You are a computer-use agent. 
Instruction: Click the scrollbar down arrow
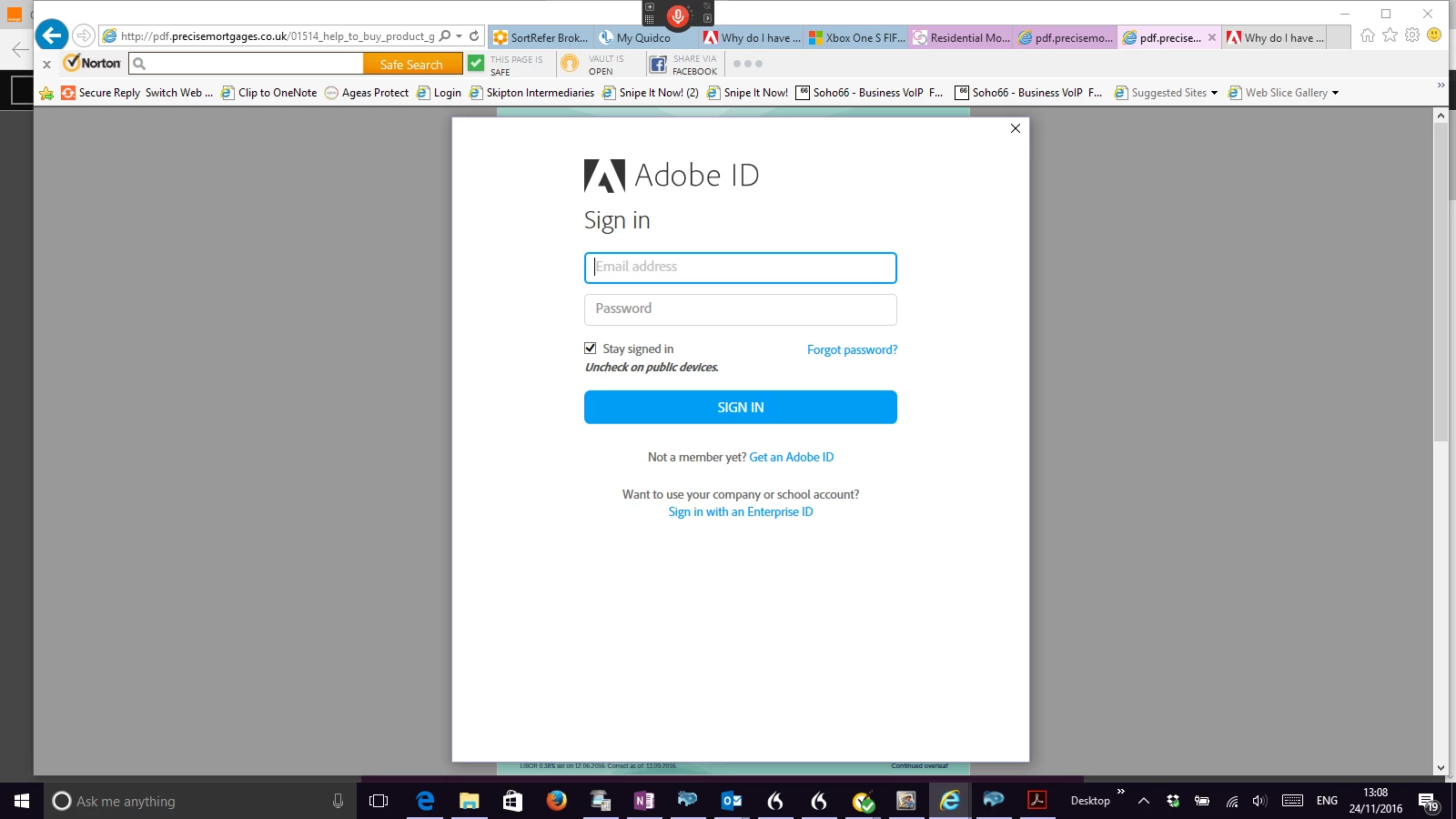(1441, 768)
